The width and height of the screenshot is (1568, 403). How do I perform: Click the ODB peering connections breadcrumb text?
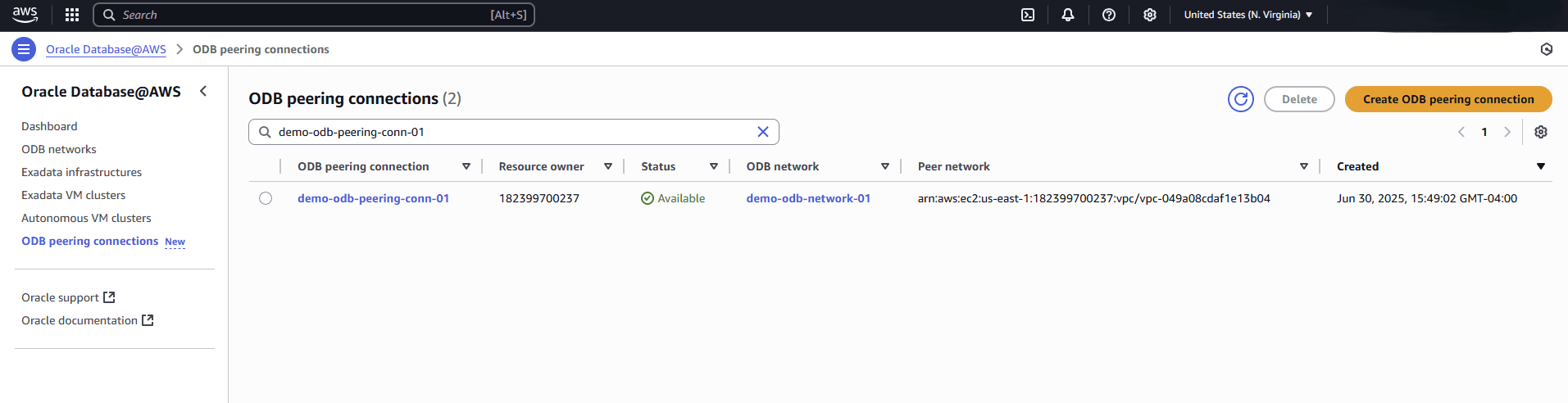tap(261, 49)
